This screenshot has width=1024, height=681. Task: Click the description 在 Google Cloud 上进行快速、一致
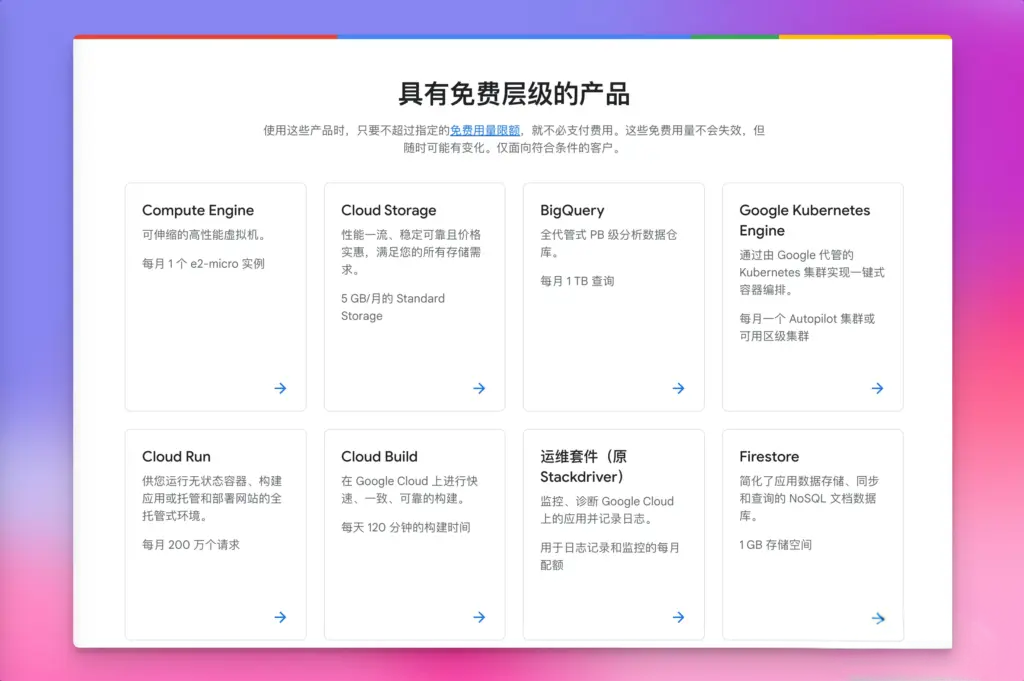point(409,490)
